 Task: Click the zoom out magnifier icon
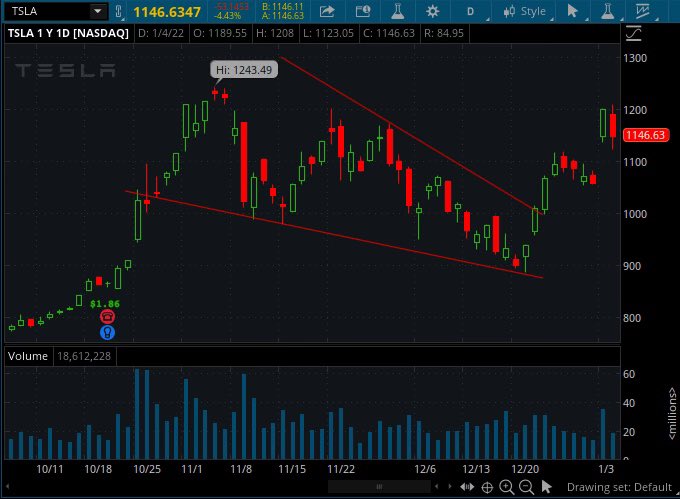526,487
